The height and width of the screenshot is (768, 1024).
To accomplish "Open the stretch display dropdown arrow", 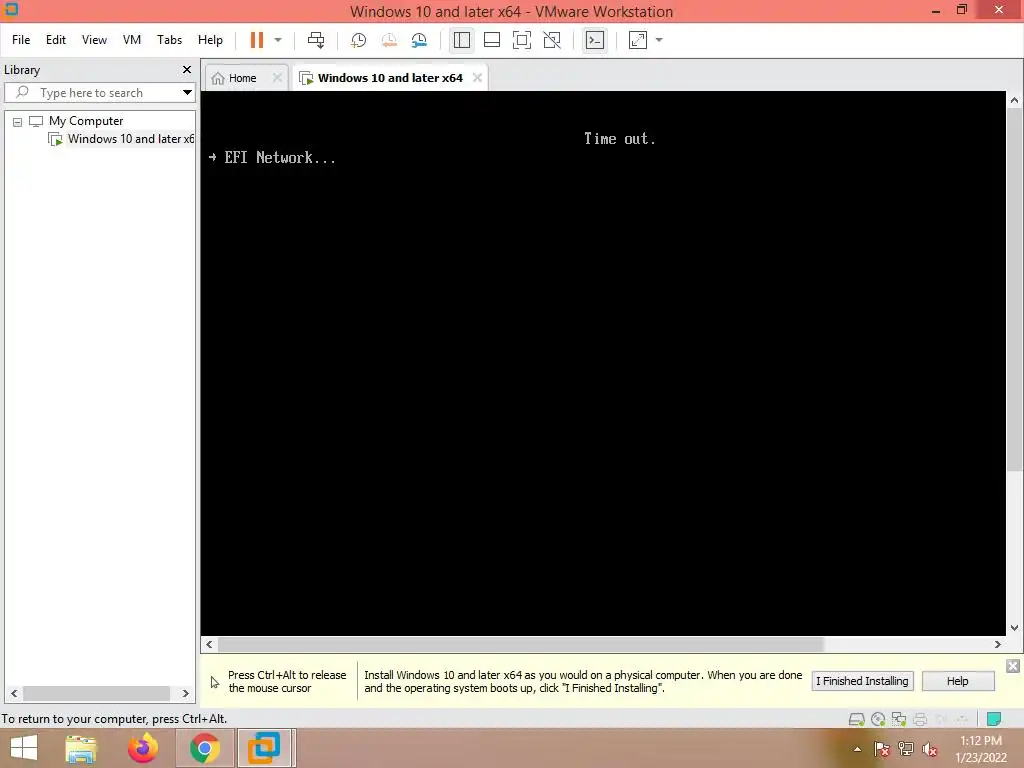I will pyautogui.click(x=659, y=40).
